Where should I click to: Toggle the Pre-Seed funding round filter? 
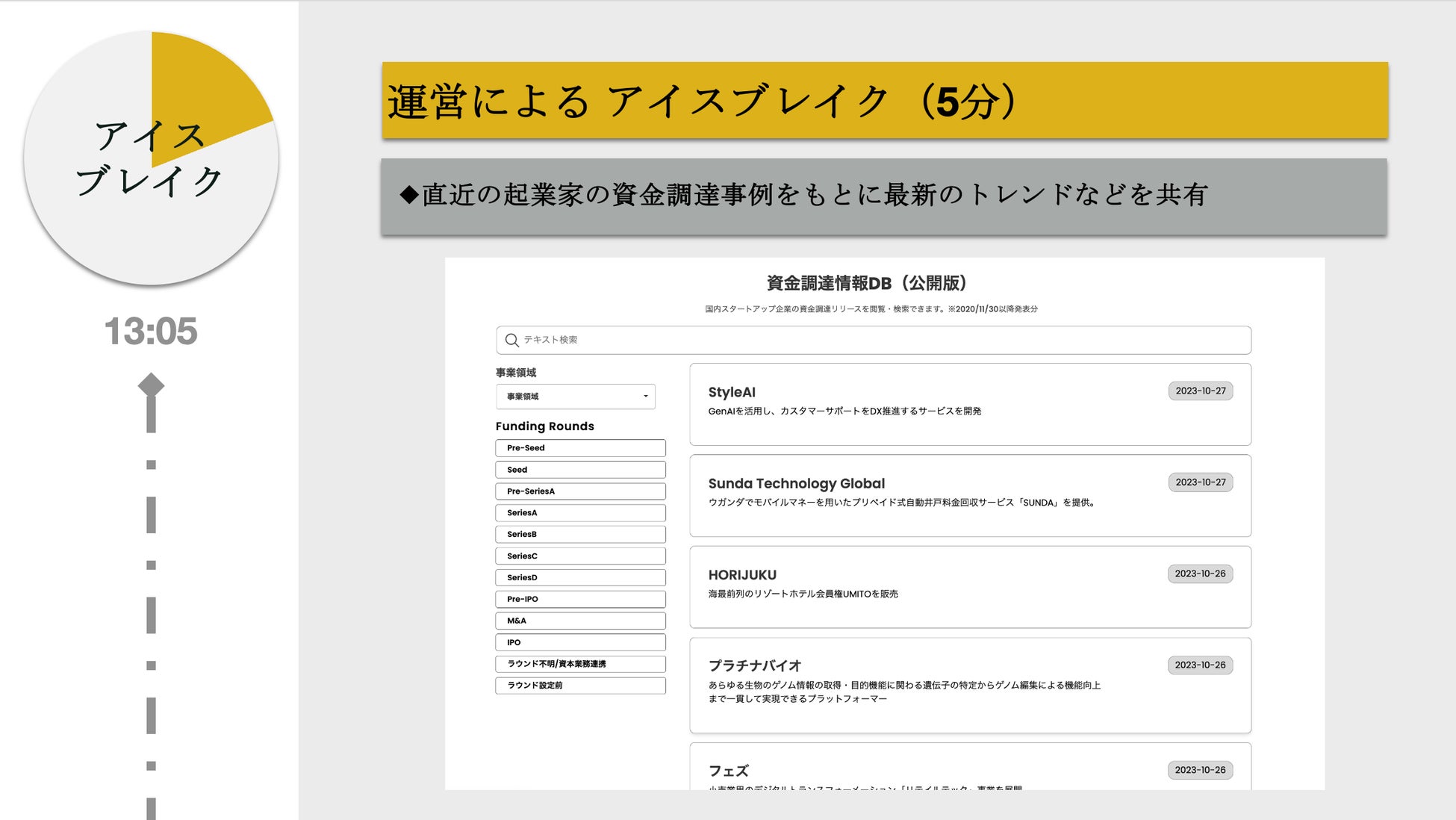tap(580, 448)
